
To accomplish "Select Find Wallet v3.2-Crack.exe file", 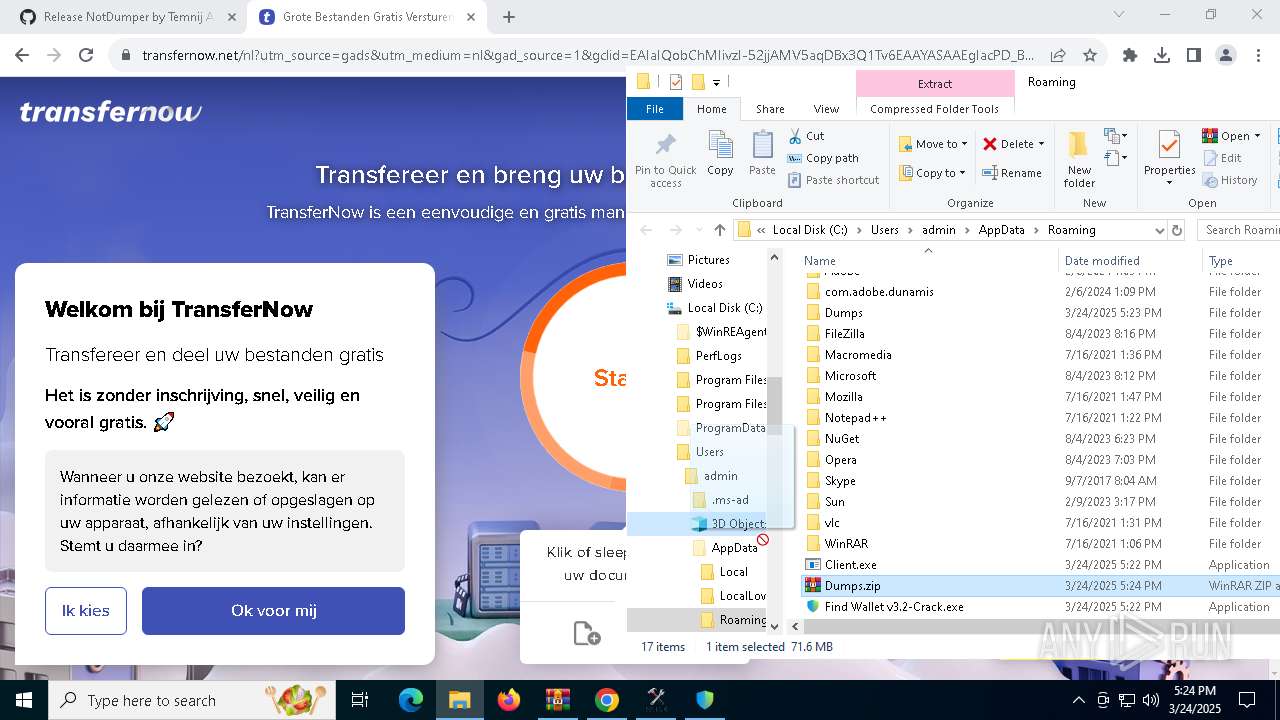I will pos(894,607).
